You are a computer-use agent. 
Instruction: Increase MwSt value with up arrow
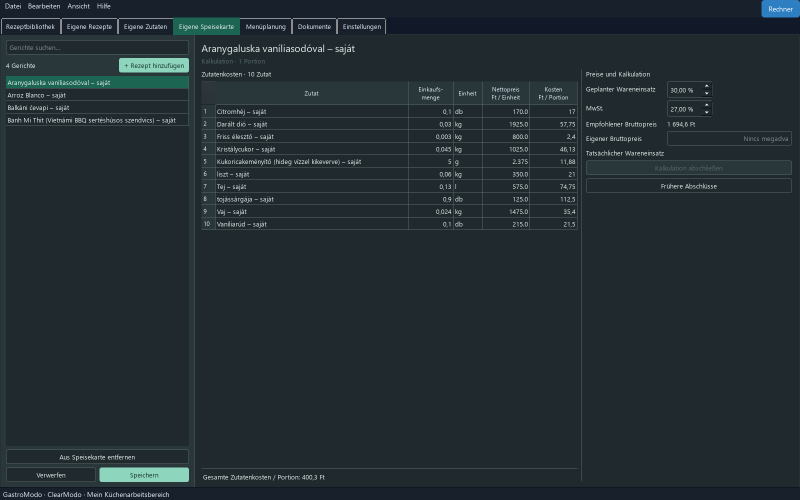pos(707,105)
